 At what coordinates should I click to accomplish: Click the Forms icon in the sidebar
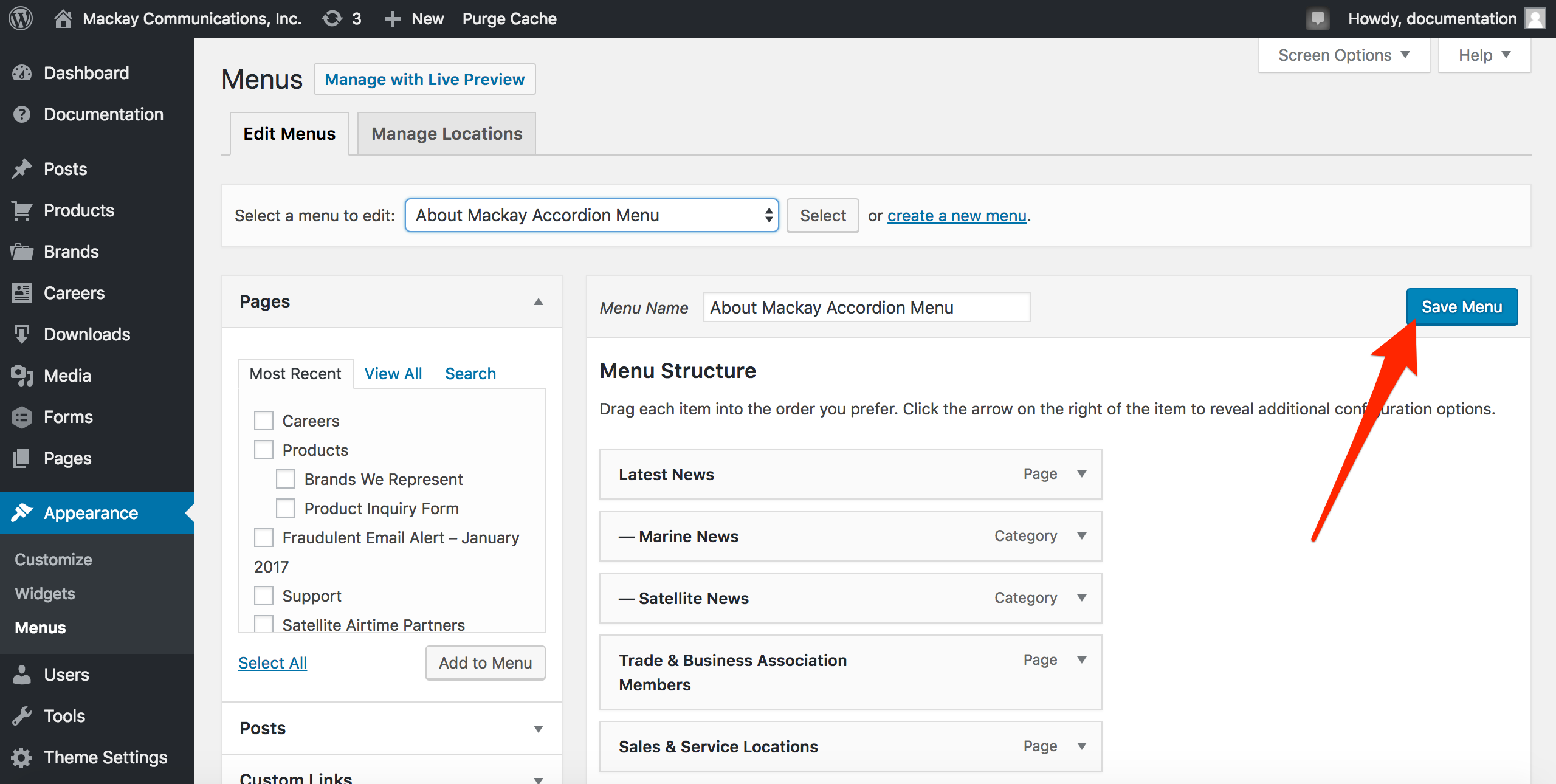(x=22, y=417)
